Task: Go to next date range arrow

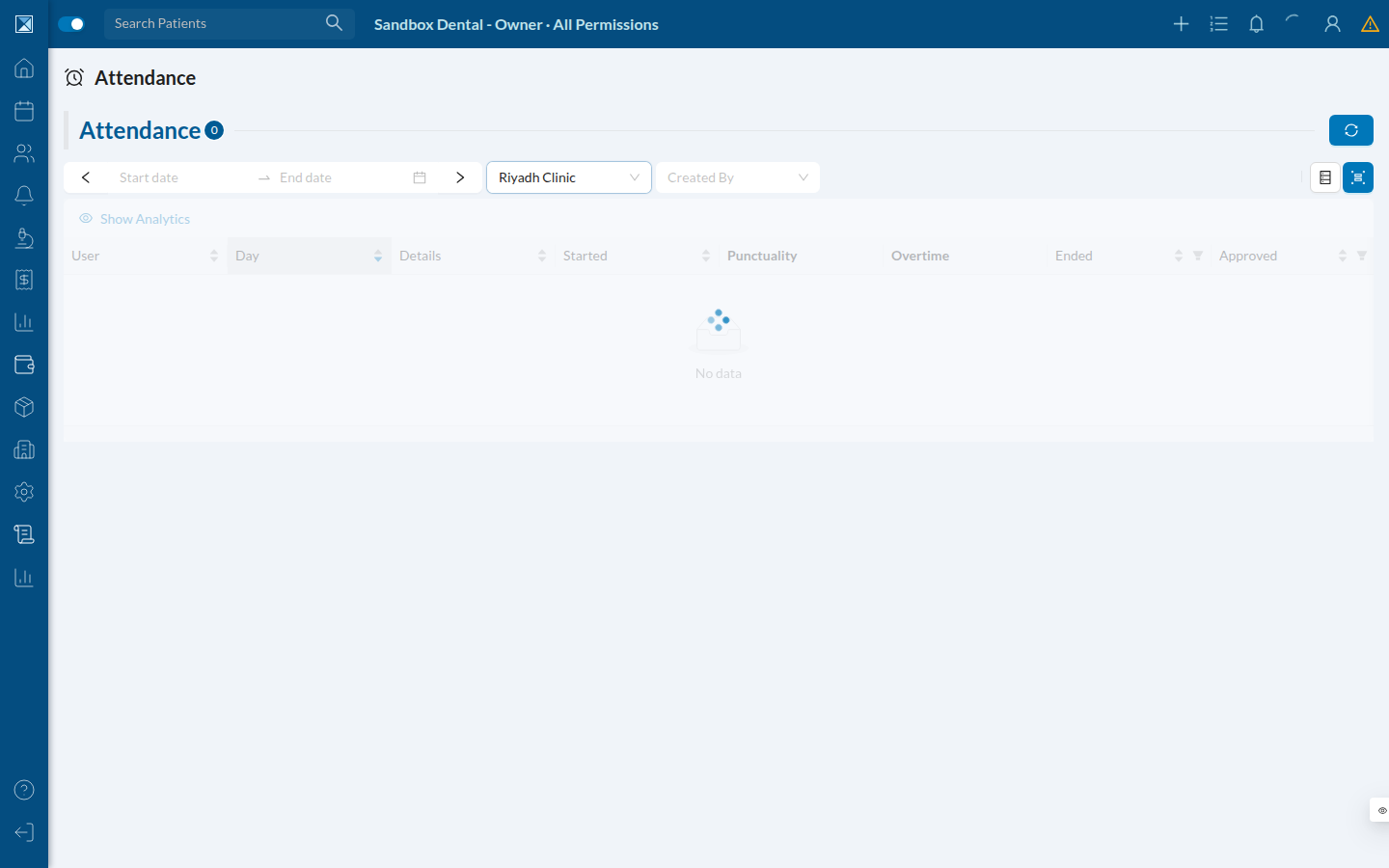Action: tap(460, 177)
